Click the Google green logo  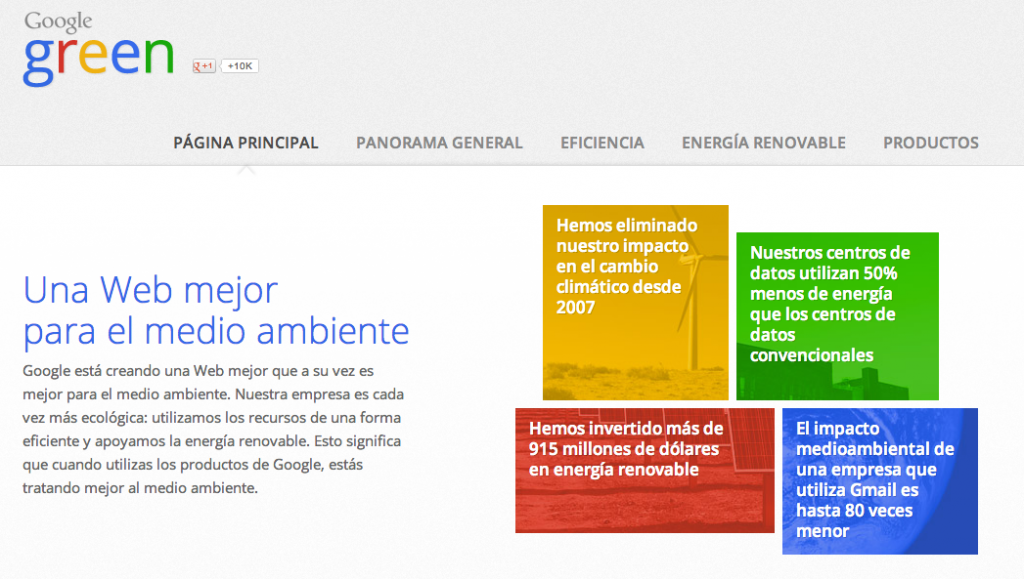(x=99, y=49)
